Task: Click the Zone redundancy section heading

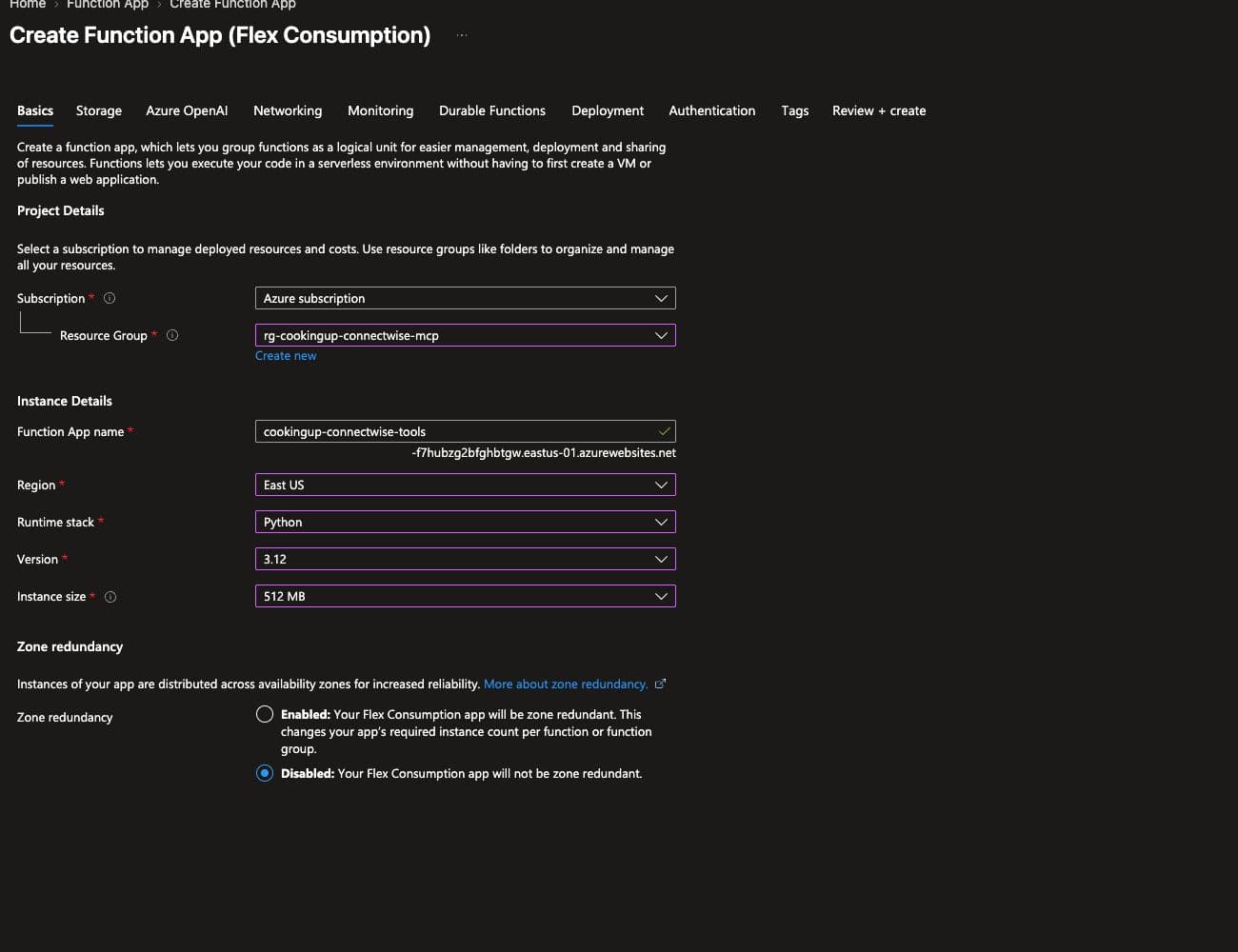Action: pyautogui.click(x=70, y=646)
